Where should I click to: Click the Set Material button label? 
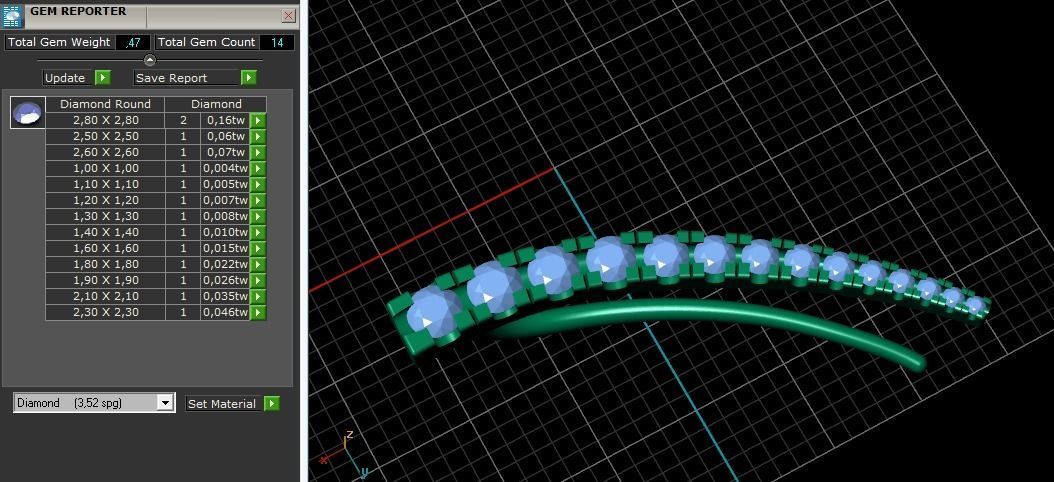[x=222, y=404]
